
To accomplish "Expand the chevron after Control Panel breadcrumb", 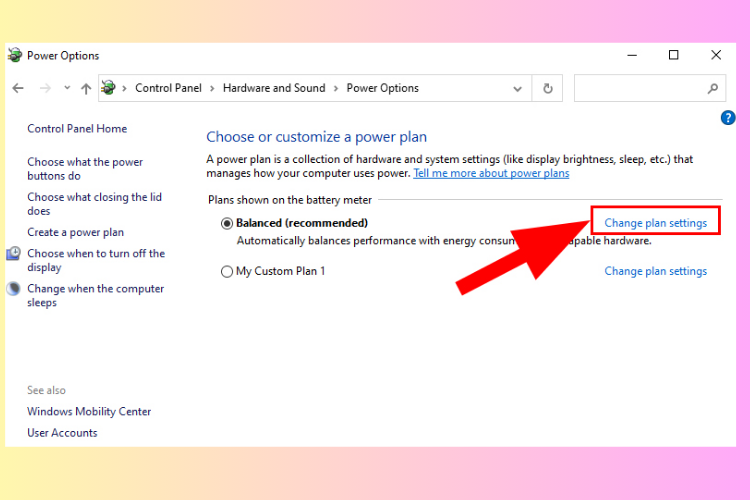I will (x=212, y=88).
